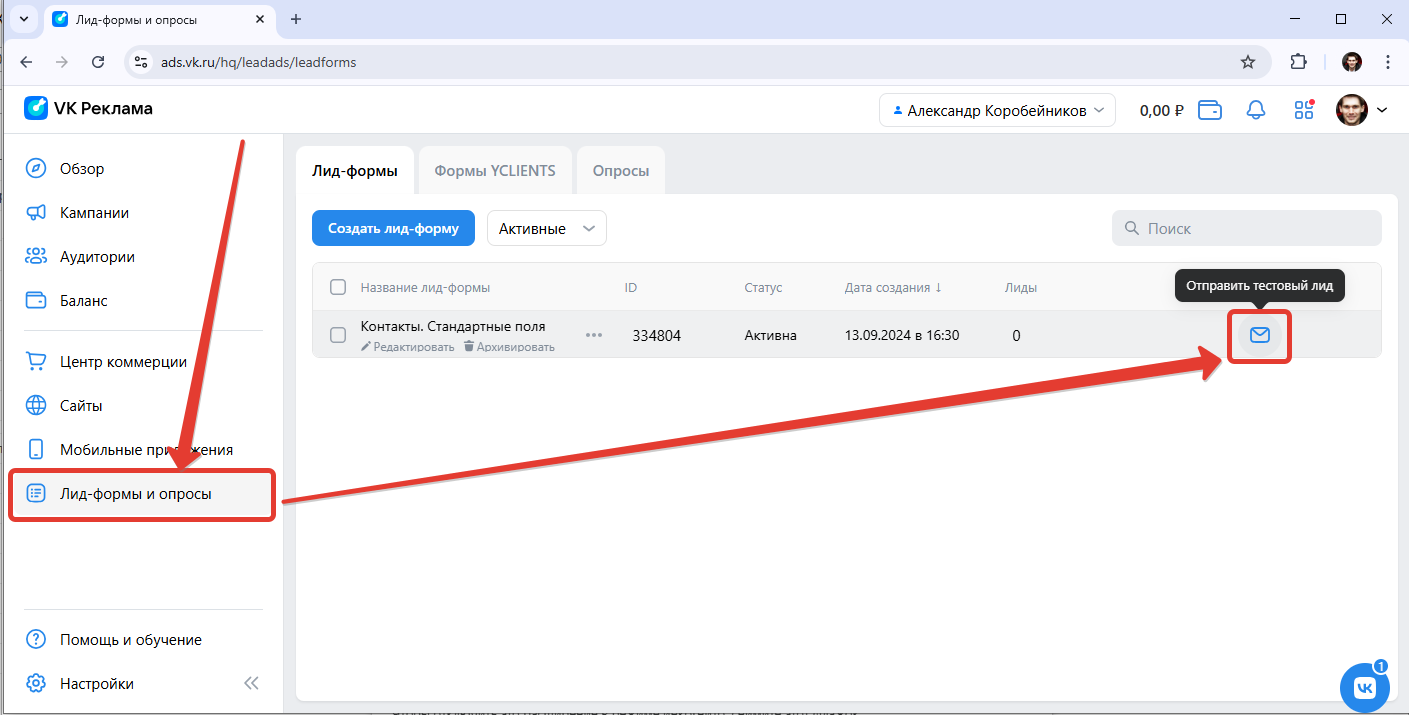Screen dimensions: 1409x715
Task: Bookmark page with star icon
Action: [1248, 62]
